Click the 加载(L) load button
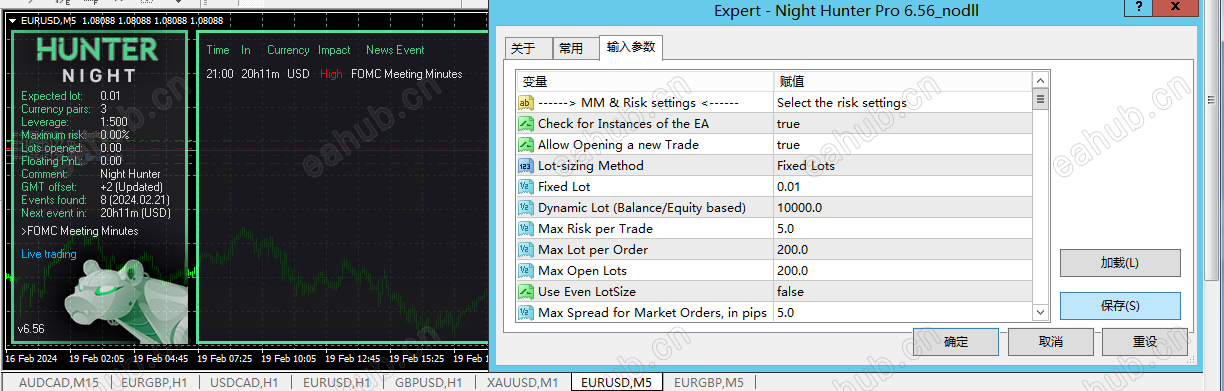Image resolution: width=1224 pixels, height=391 pixels. click(x=1120, y=263)
